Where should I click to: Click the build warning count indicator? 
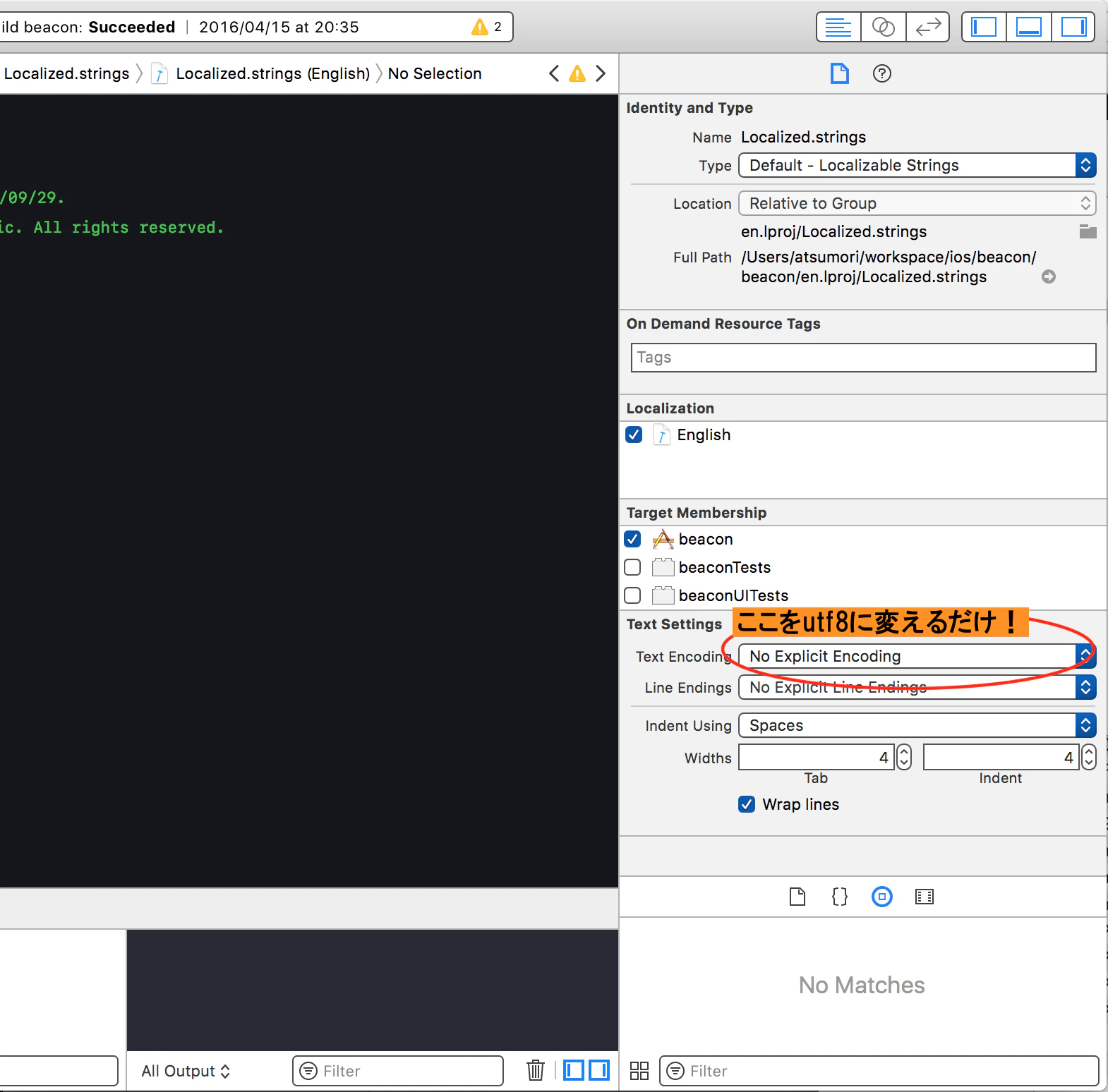point(487,27)
